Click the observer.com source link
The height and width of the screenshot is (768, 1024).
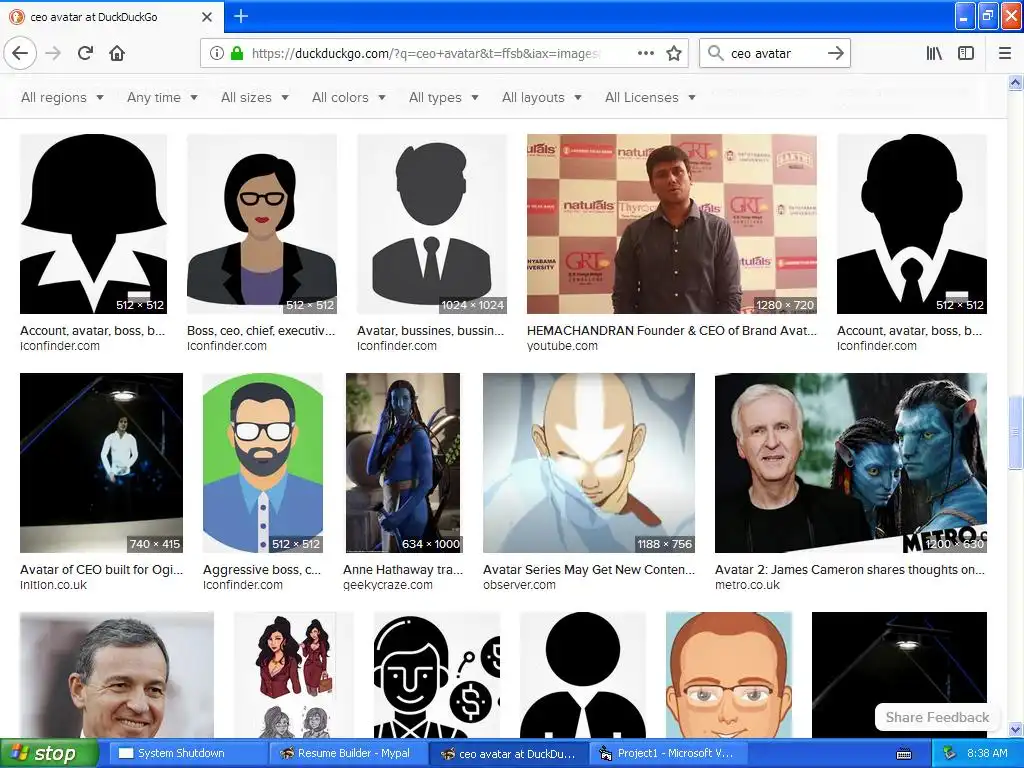(519, 585)
